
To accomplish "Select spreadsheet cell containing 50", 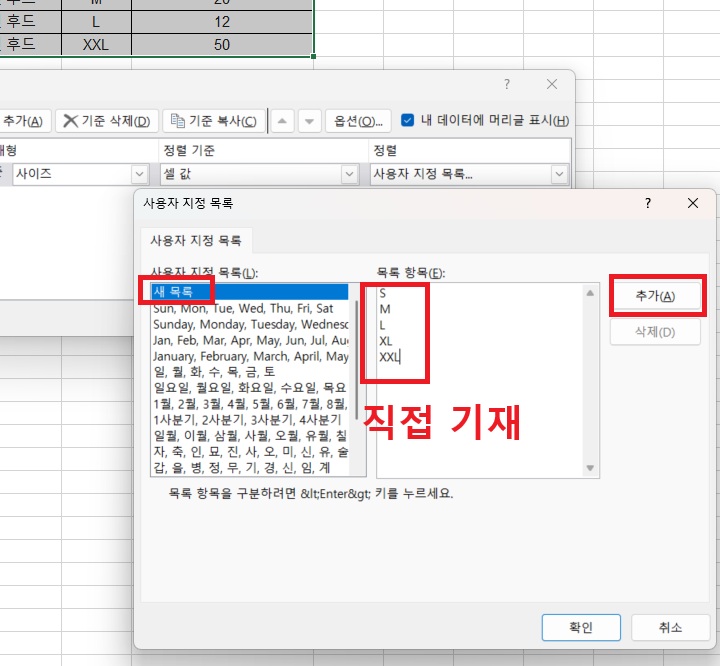I will [x=222, y=45].
